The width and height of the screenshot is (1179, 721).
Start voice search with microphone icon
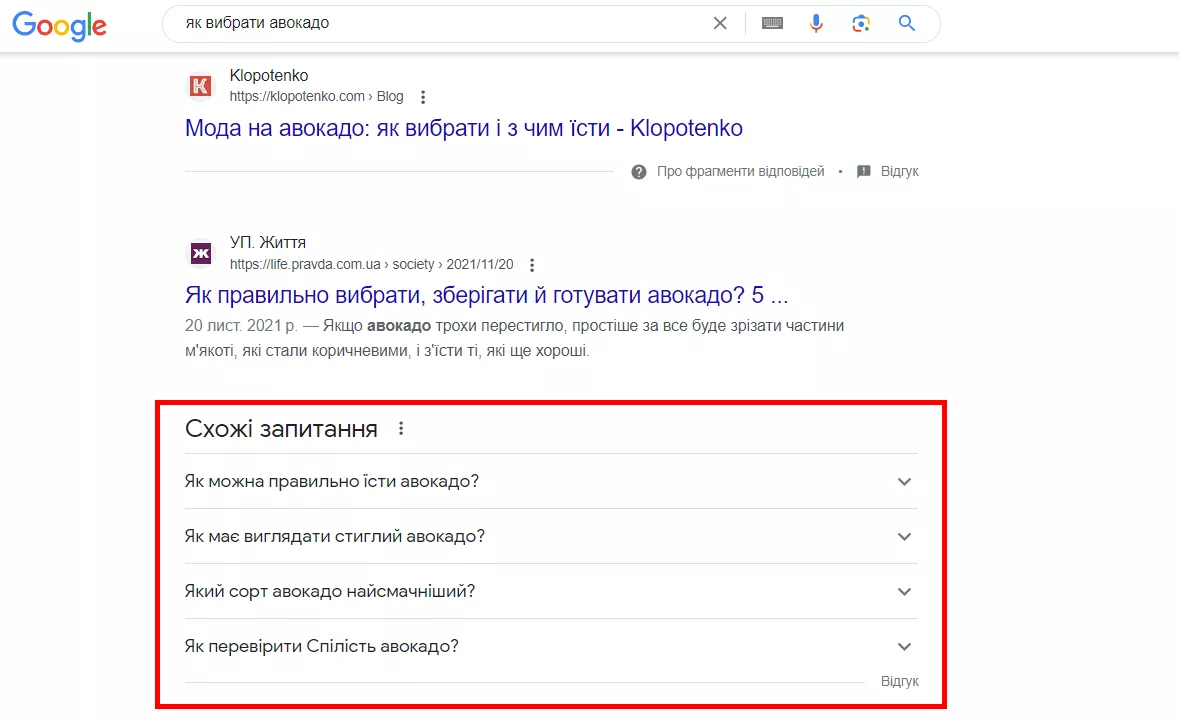(816, 23)
